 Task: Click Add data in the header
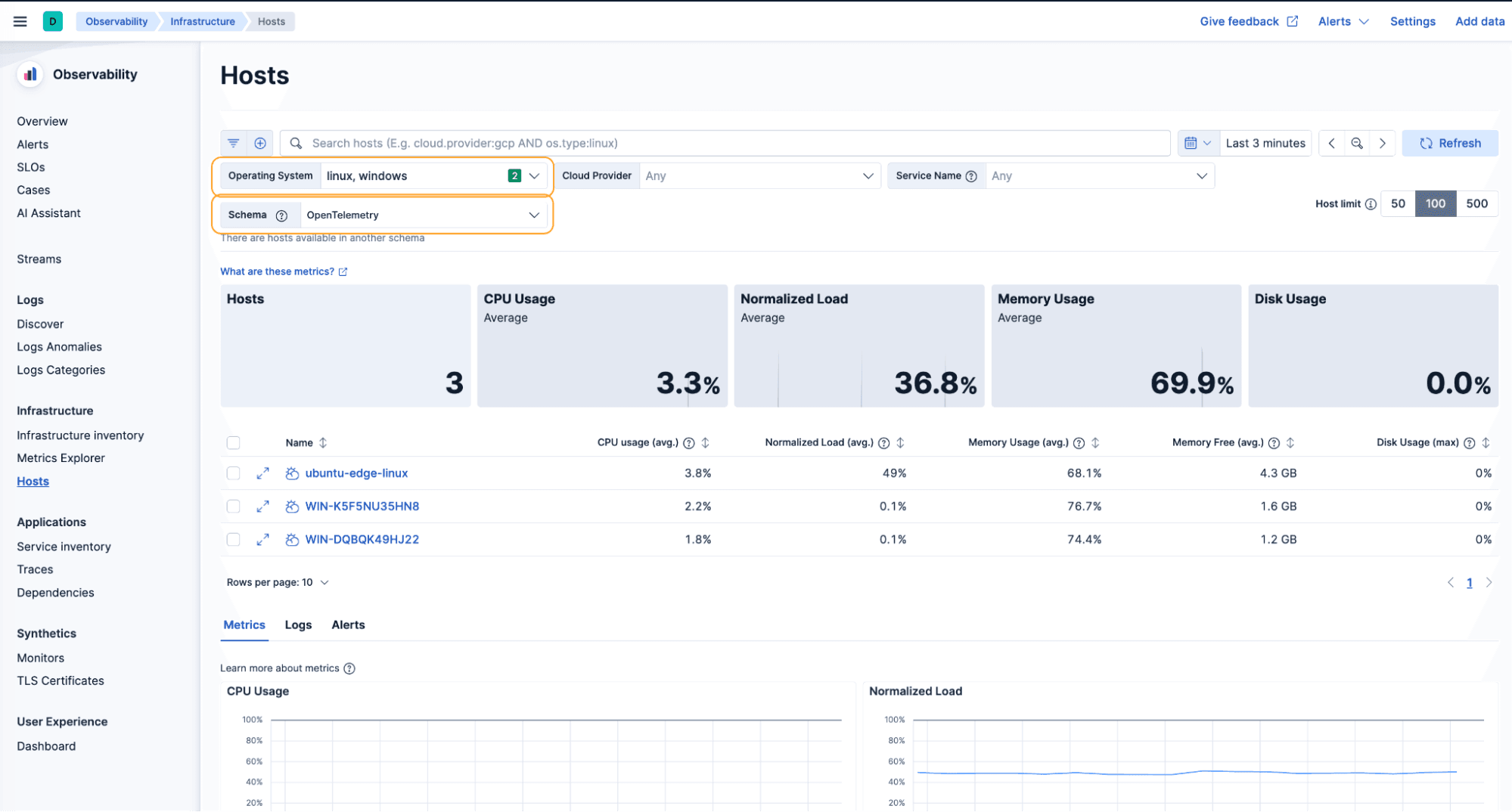(1479, 21)
